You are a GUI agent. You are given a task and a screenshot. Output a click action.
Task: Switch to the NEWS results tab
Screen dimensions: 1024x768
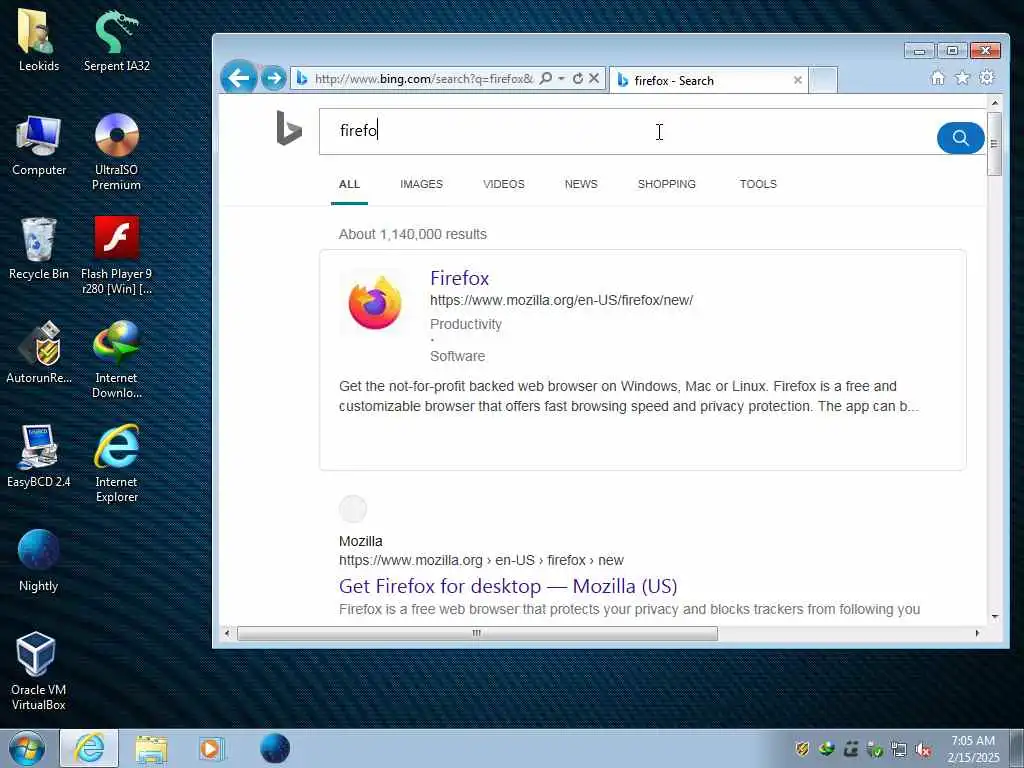click(x=581, y=184)
